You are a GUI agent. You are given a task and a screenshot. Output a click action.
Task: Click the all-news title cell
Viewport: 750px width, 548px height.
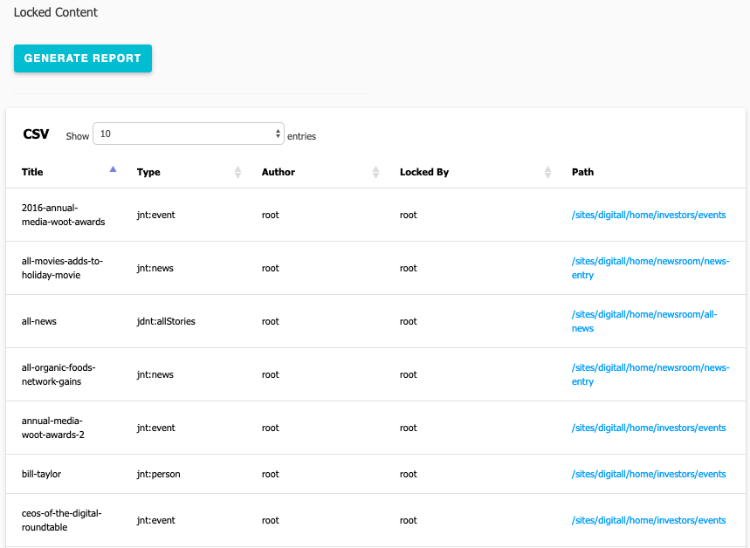37,321
